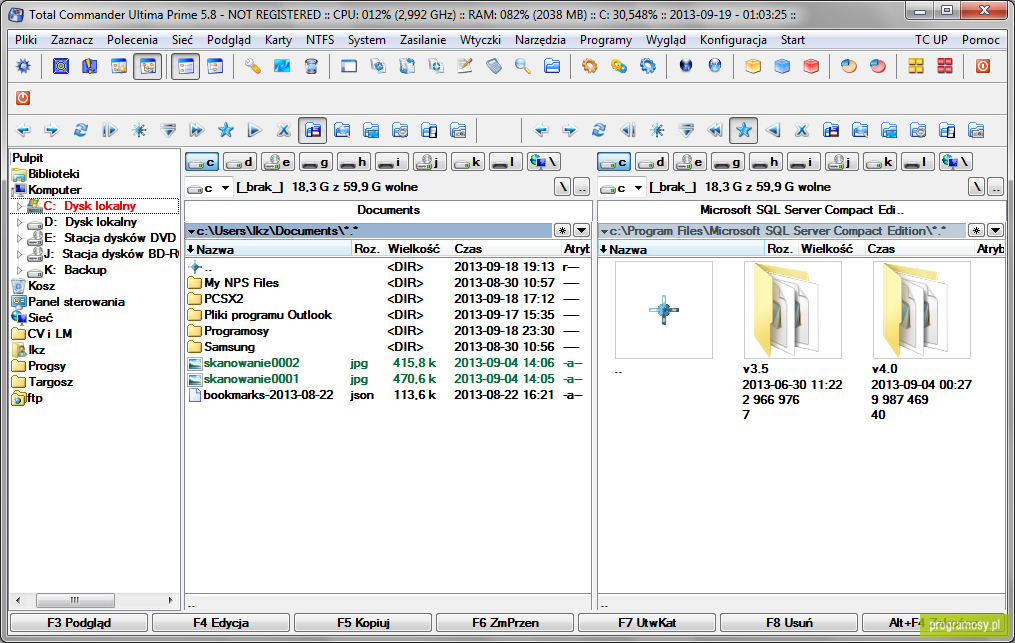1015x643 pixels.
Task: Click the F6 ZmPrzen button
Action: point(505,623)
